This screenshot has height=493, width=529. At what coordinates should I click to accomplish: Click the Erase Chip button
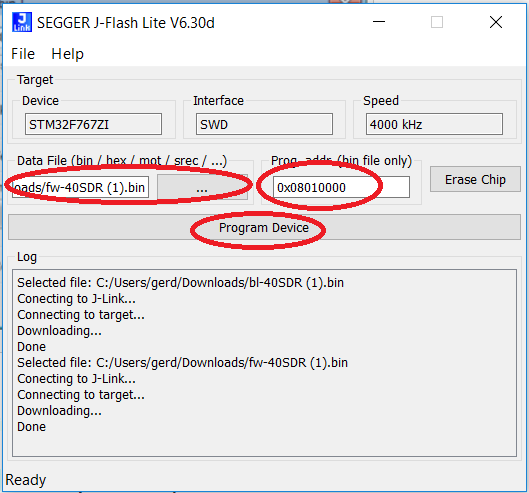tap(475, 180)
